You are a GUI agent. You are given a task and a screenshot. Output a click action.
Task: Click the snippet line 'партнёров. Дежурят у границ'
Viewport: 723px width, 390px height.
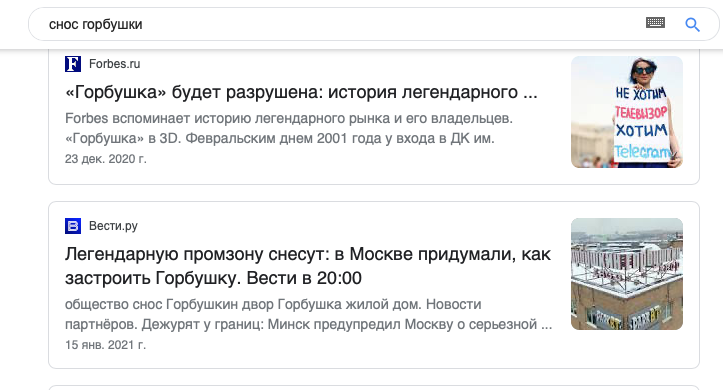pos(308,325)
